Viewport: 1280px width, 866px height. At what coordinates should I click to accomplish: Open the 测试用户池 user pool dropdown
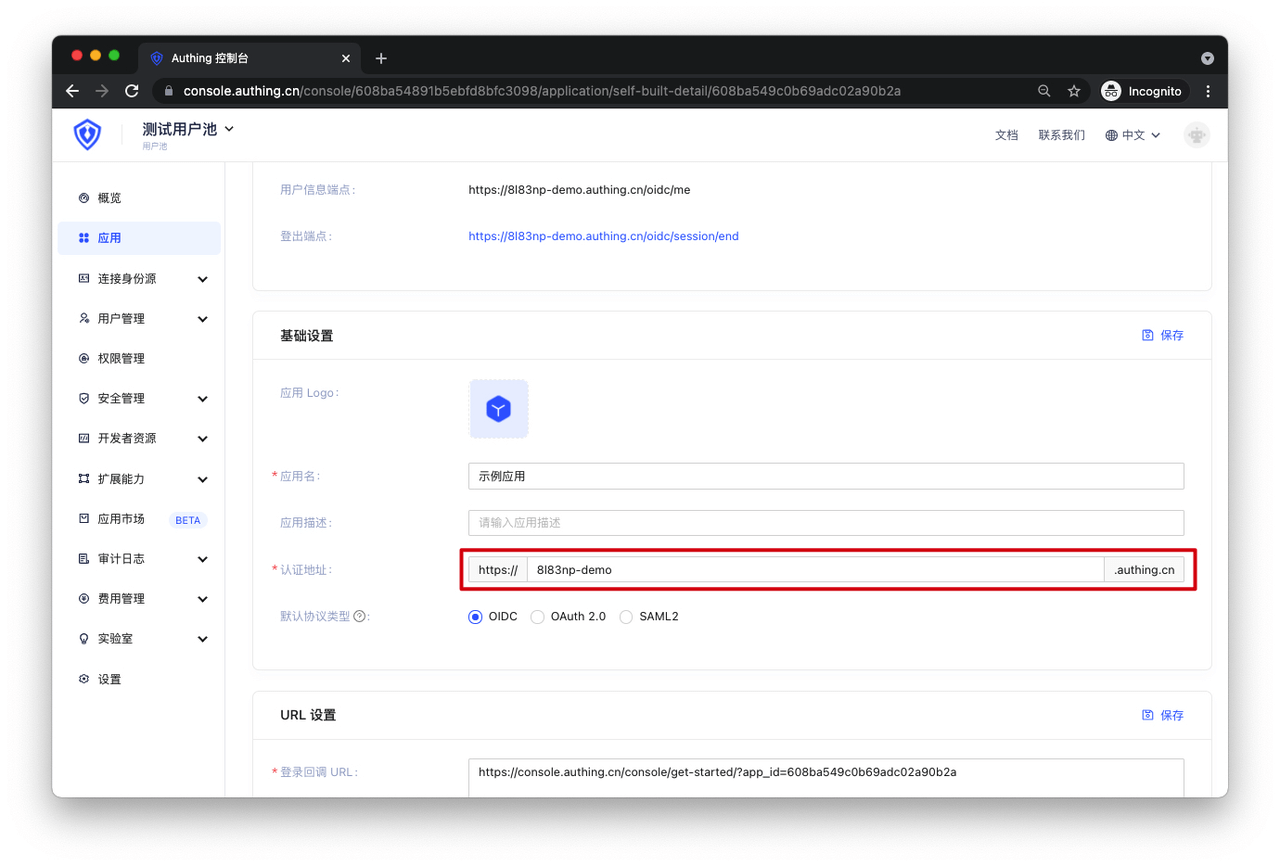pos(188,129)
